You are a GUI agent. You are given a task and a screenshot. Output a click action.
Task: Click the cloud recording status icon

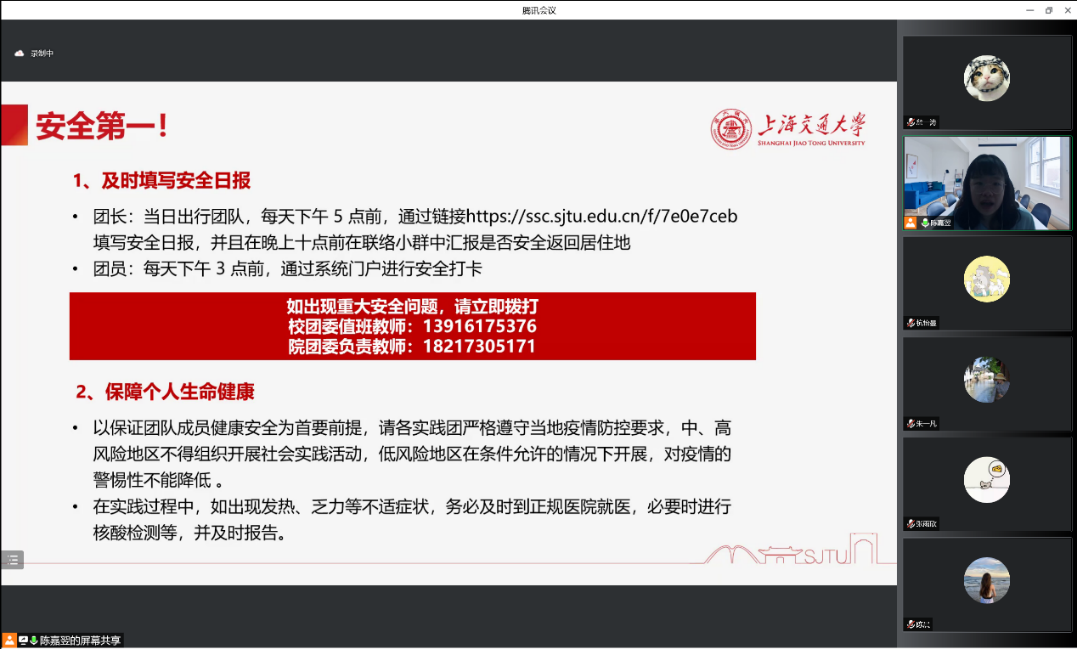pos(19,53)
